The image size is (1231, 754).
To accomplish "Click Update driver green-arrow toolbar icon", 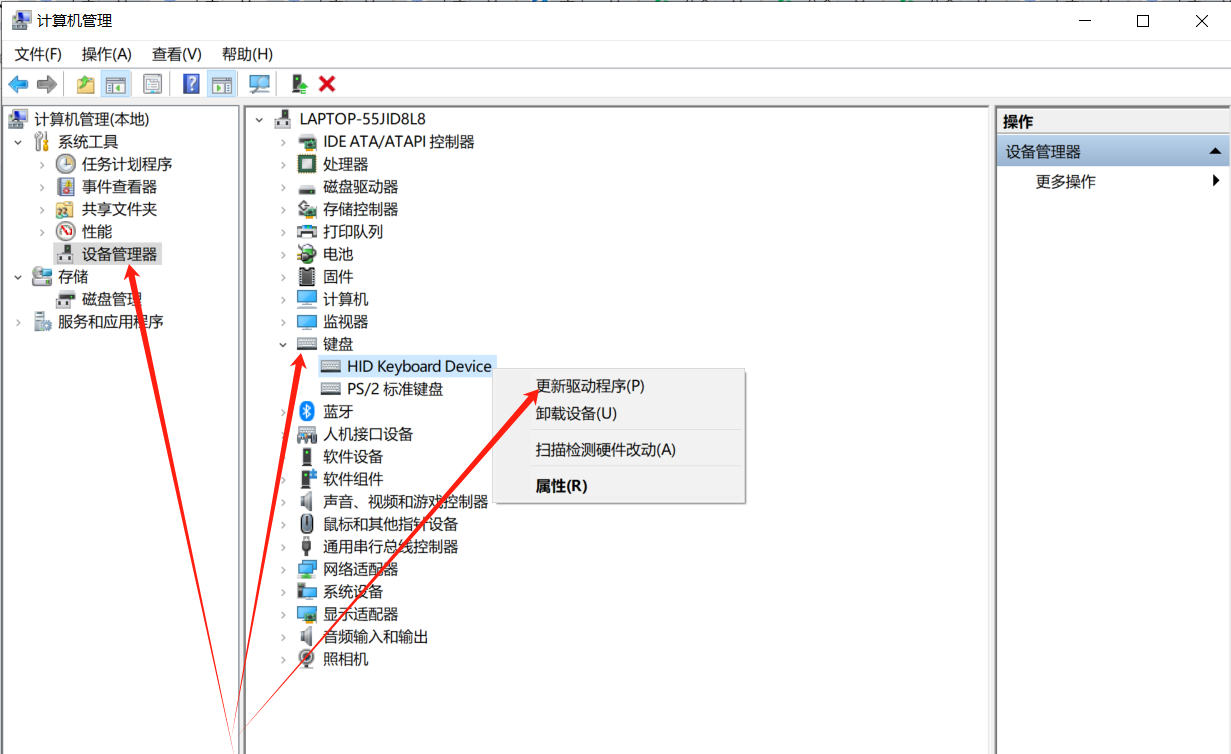I will [x=298, y=84].
